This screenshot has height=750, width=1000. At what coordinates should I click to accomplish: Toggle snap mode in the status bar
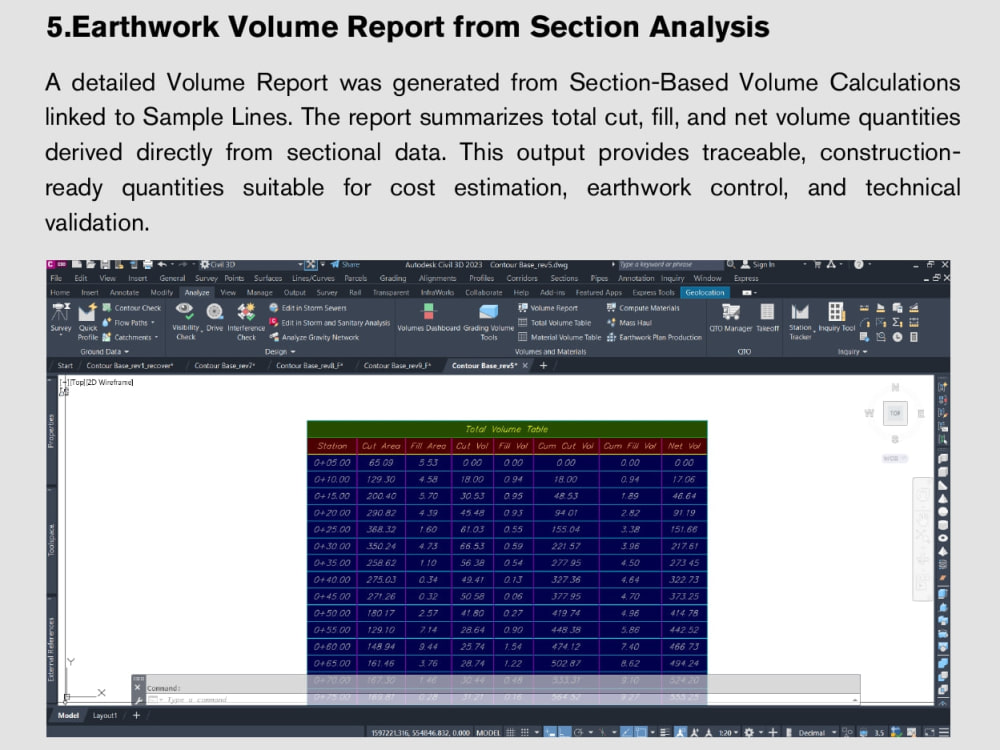click(525, 732)
